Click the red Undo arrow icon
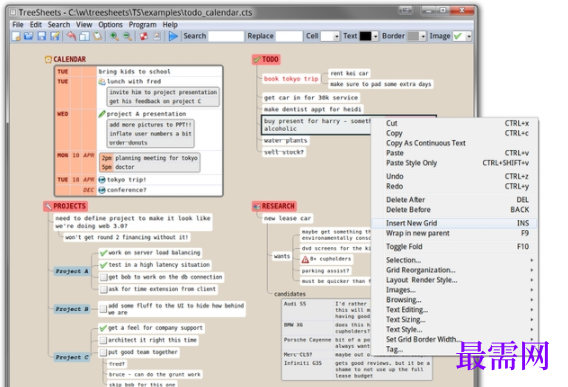 tap(72, 36)
